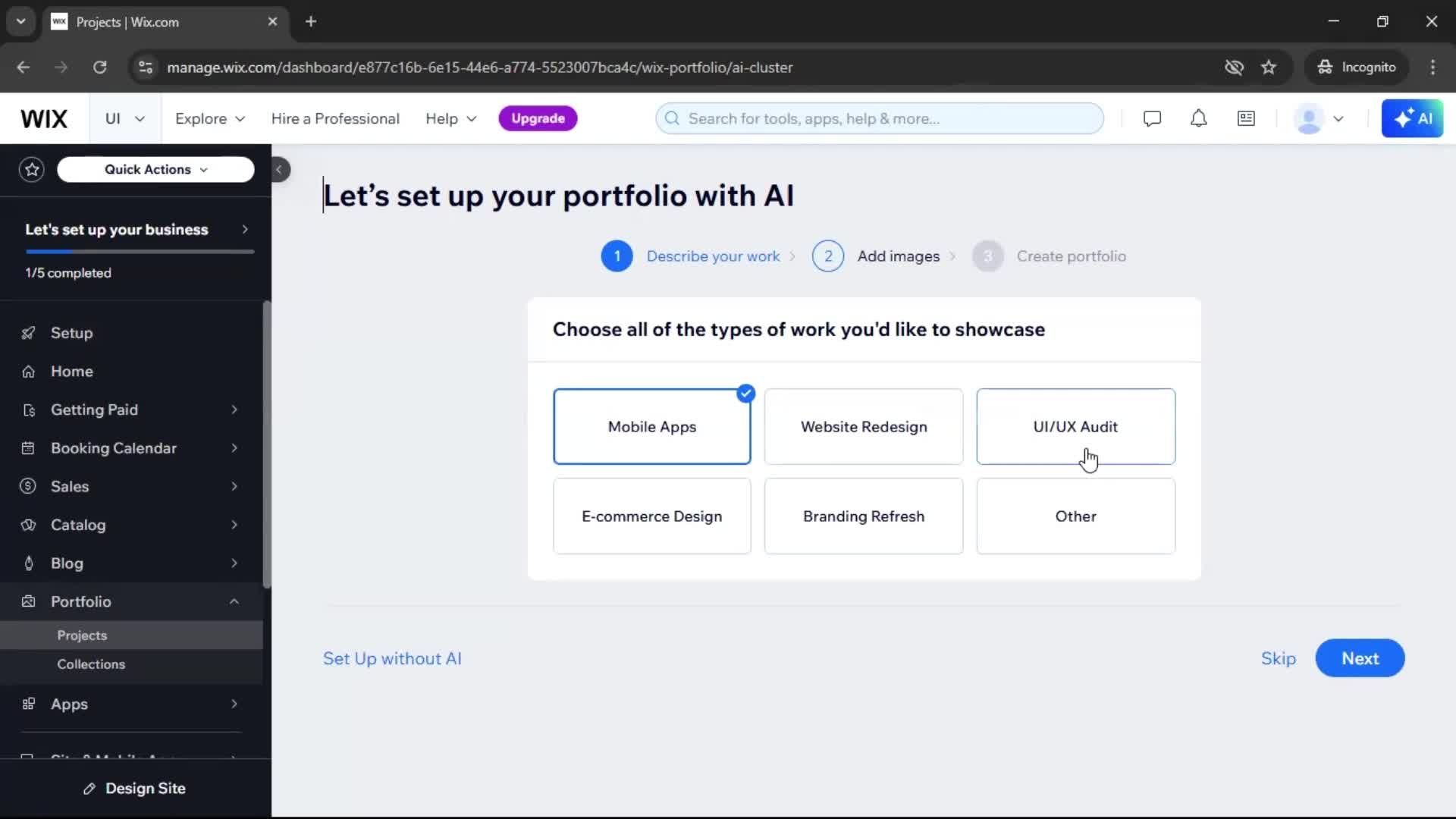Screen dimensions: 1456x819
Task: Go to Hire a Professional
Action: click(335, 118)
